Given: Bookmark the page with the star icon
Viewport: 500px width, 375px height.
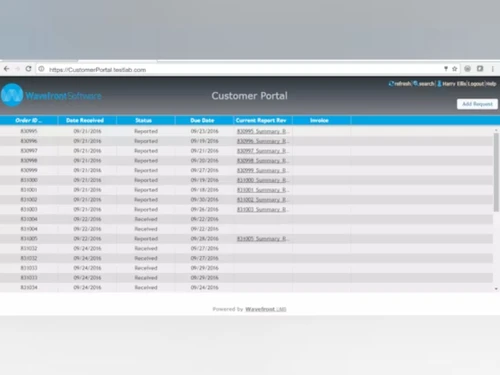Looking at the screenshot, I should point(454,69).
